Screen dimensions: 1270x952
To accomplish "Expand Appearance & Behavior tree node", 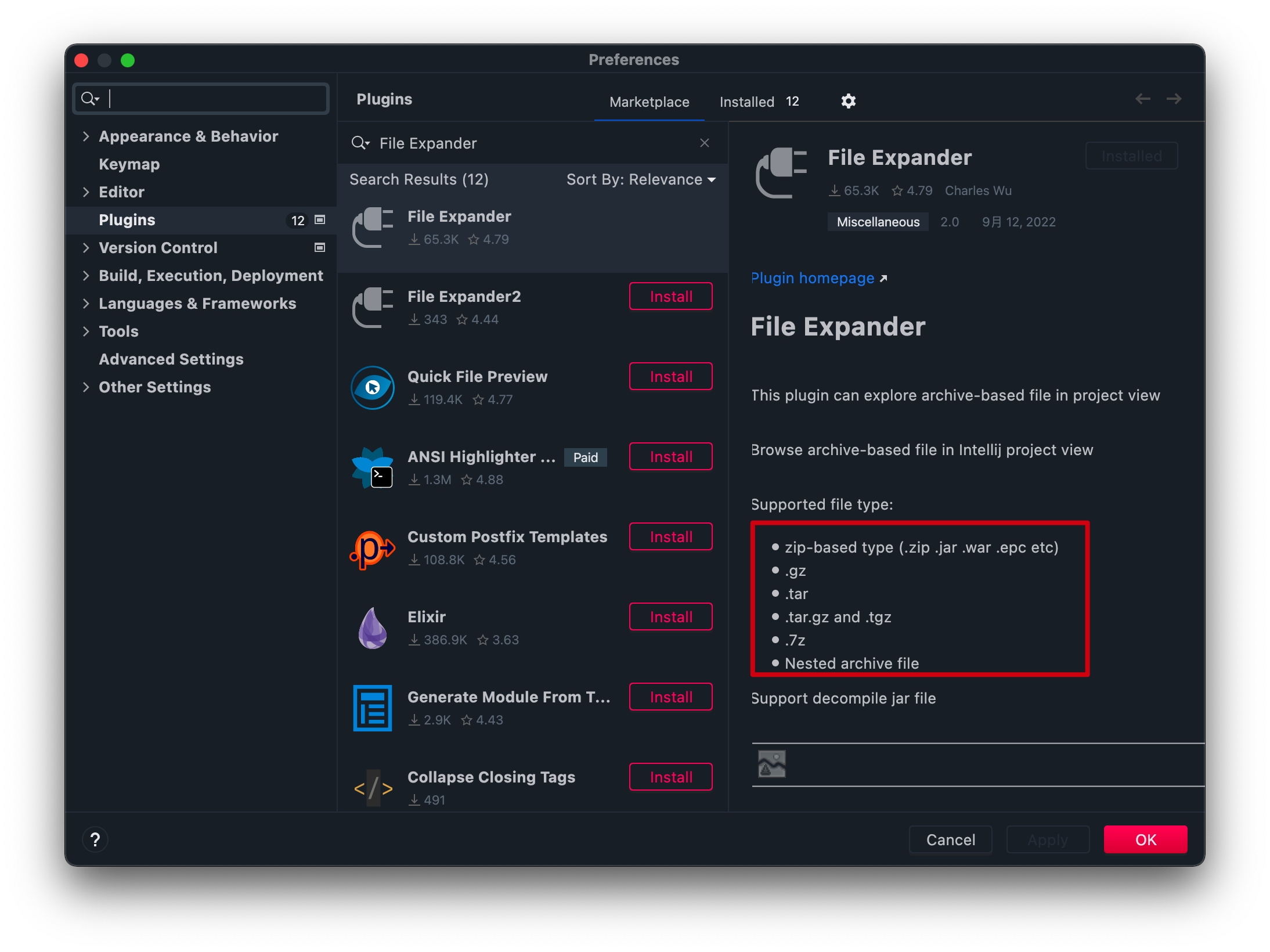I will point(86,136).
